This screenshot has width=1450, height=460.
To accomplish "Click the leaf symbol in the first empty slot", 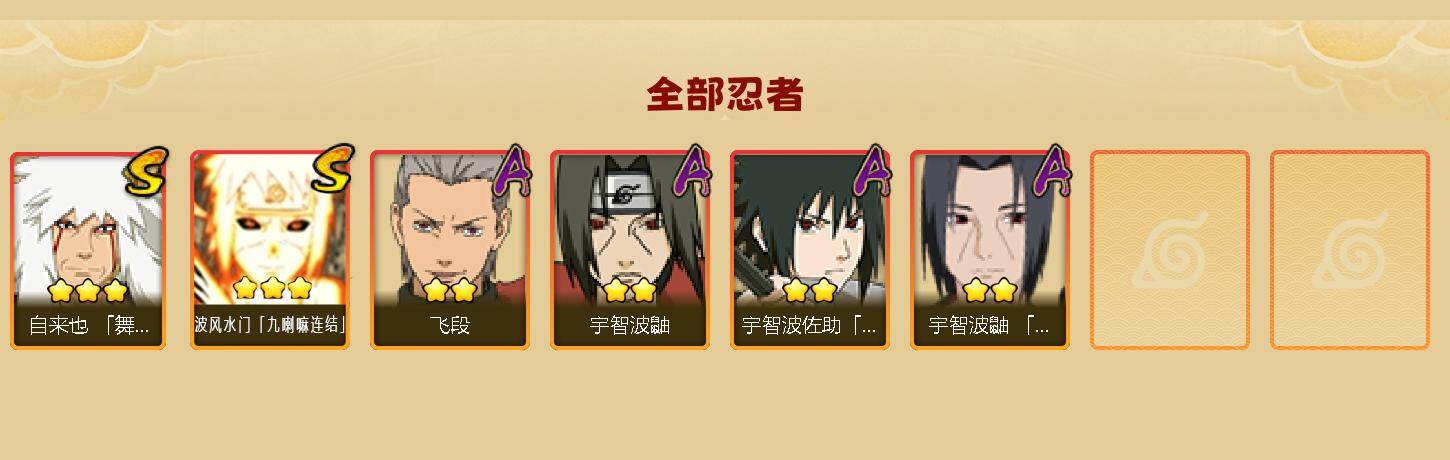I will [x=1170, y=249].
